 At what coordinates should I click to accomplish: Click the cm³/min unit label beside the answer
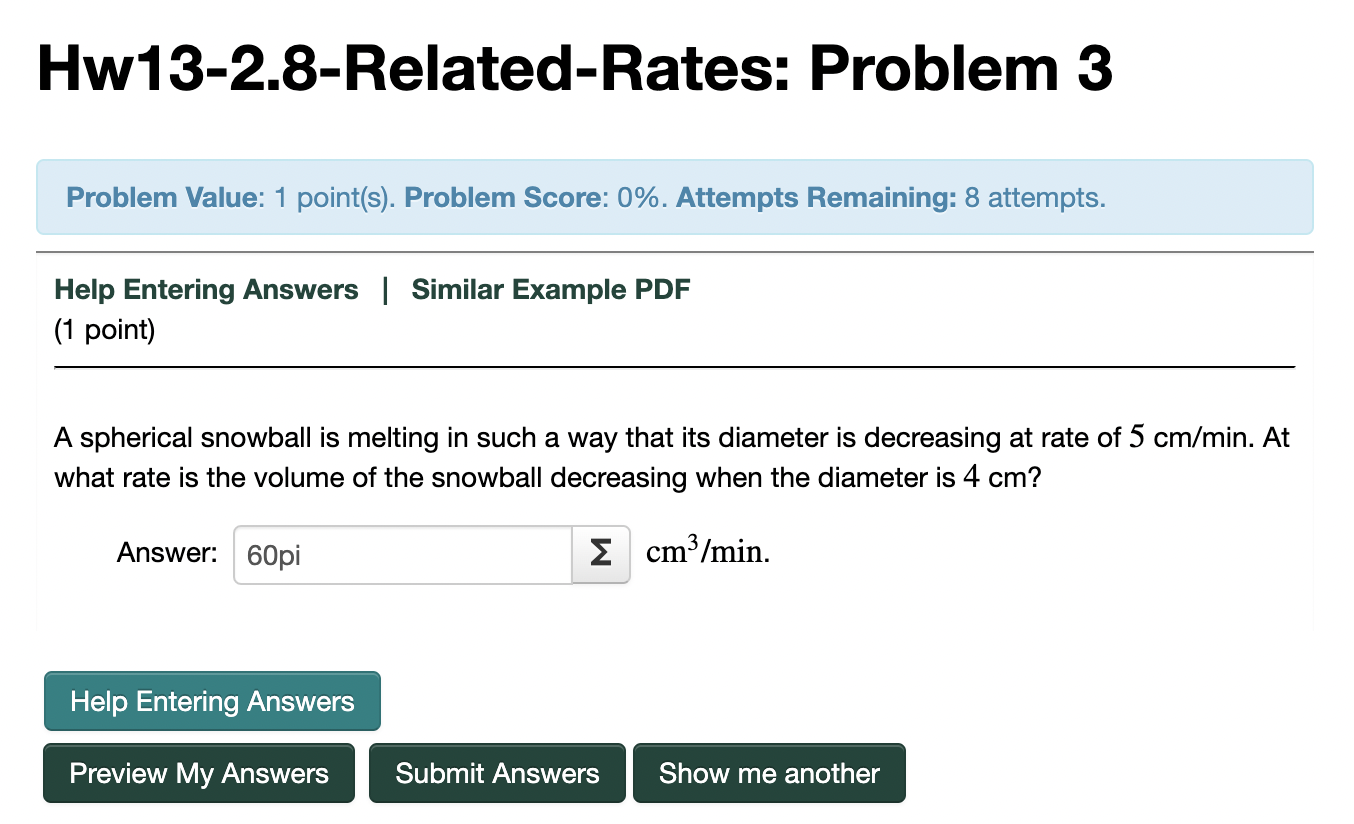click(707, 550)
